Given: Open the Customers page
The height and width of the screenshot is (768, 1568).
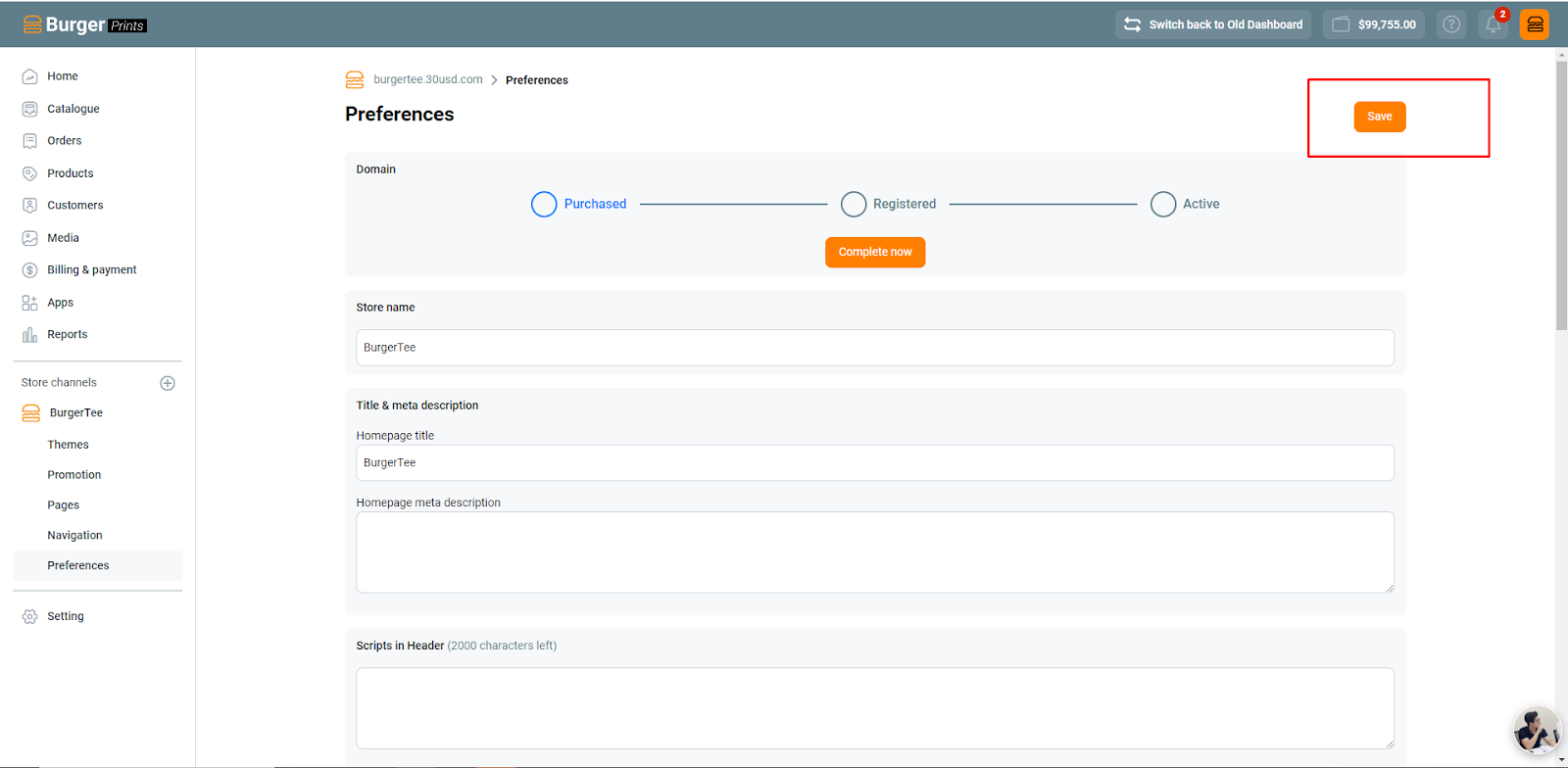Looking at the screenshot, I should (x=75, y=206).
